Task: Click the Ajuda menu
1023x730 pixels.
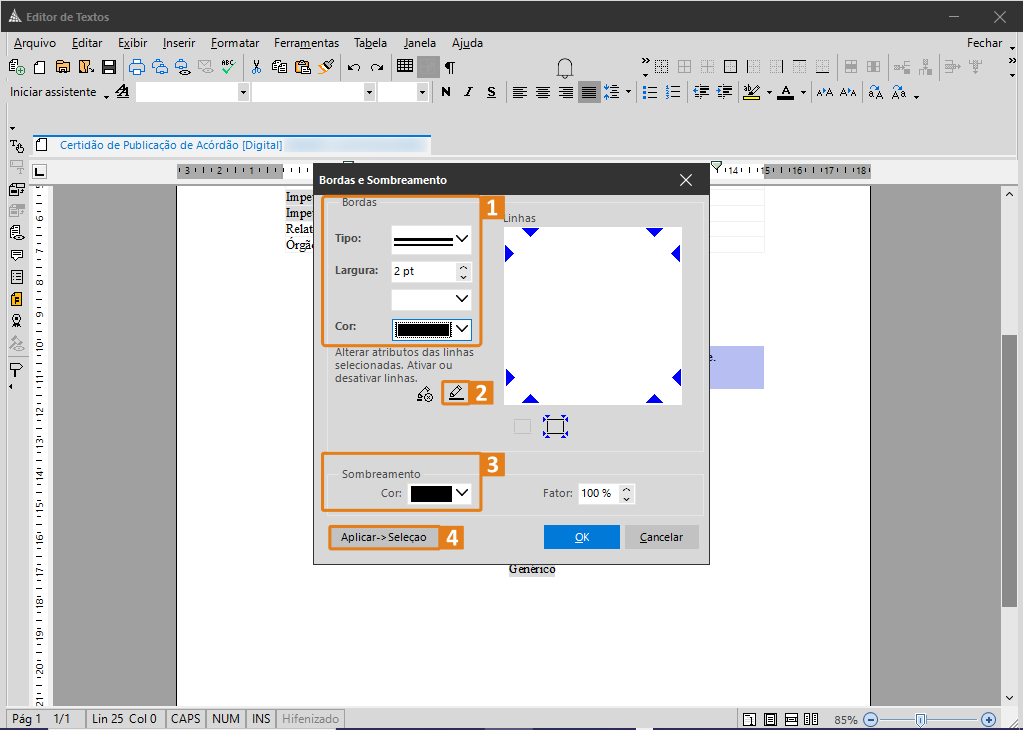Action: point(467,43)
